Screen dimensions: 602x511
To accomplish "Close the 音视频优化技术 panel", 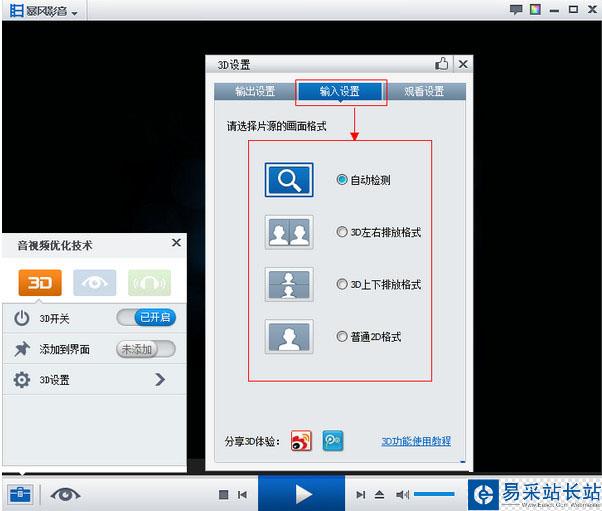I will tap(176, 243).
